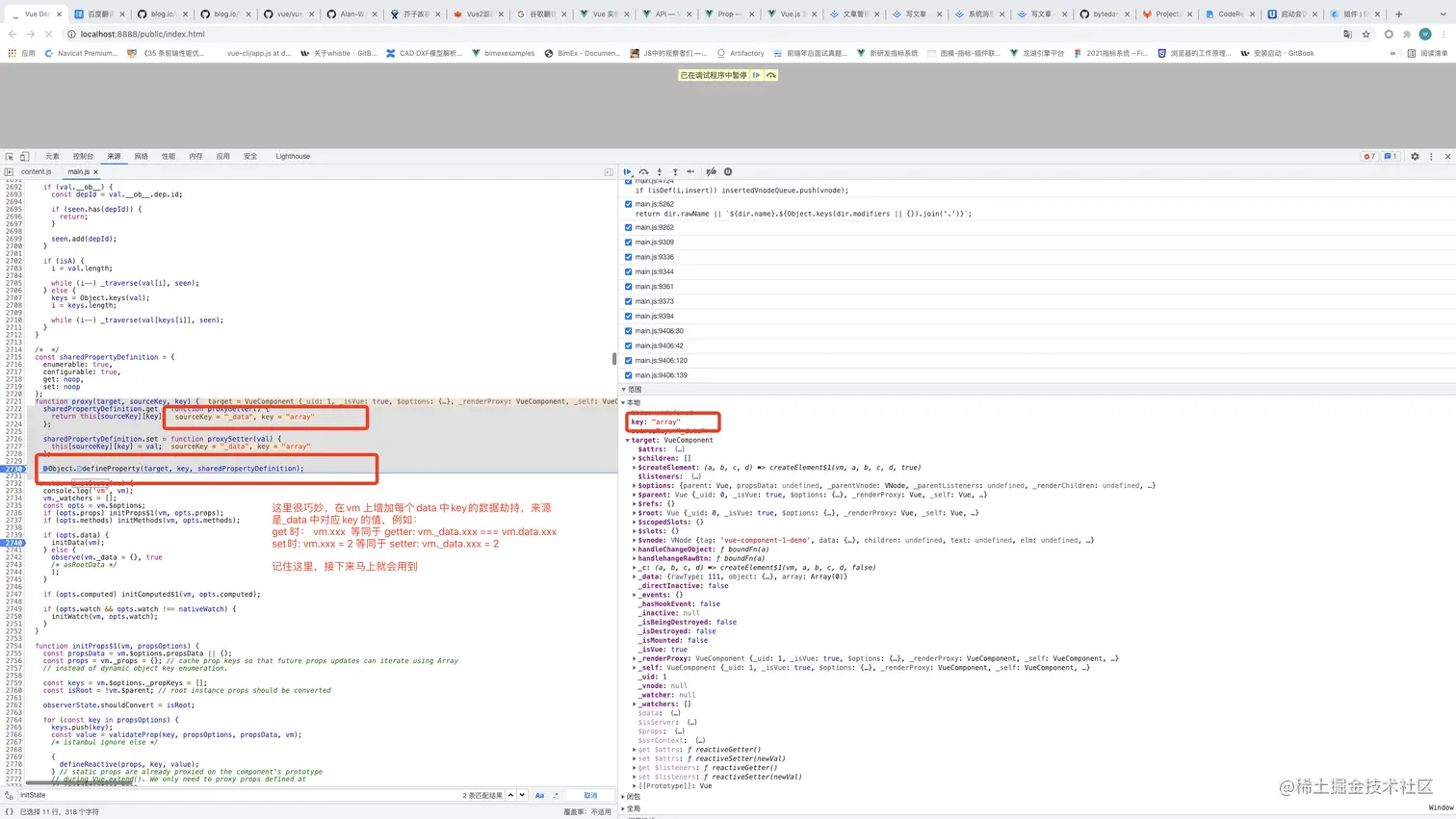
Task: Activate the inspect element picker
Action: click(10, 156)
